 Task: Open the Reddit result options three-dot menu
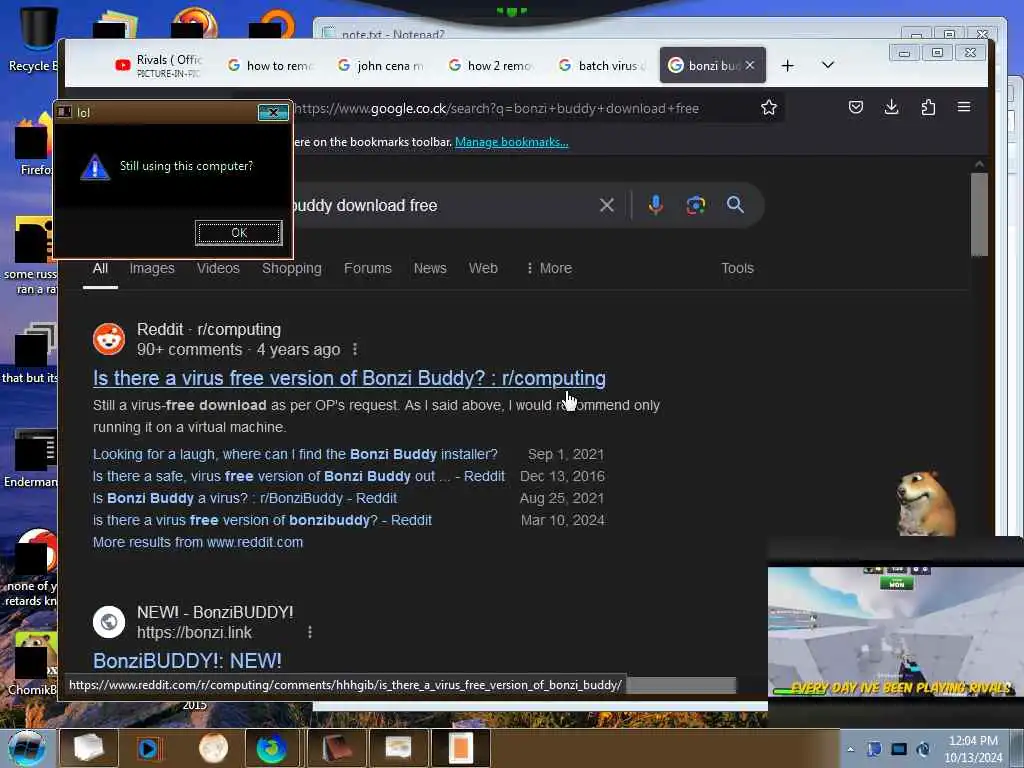pos(355,350)
